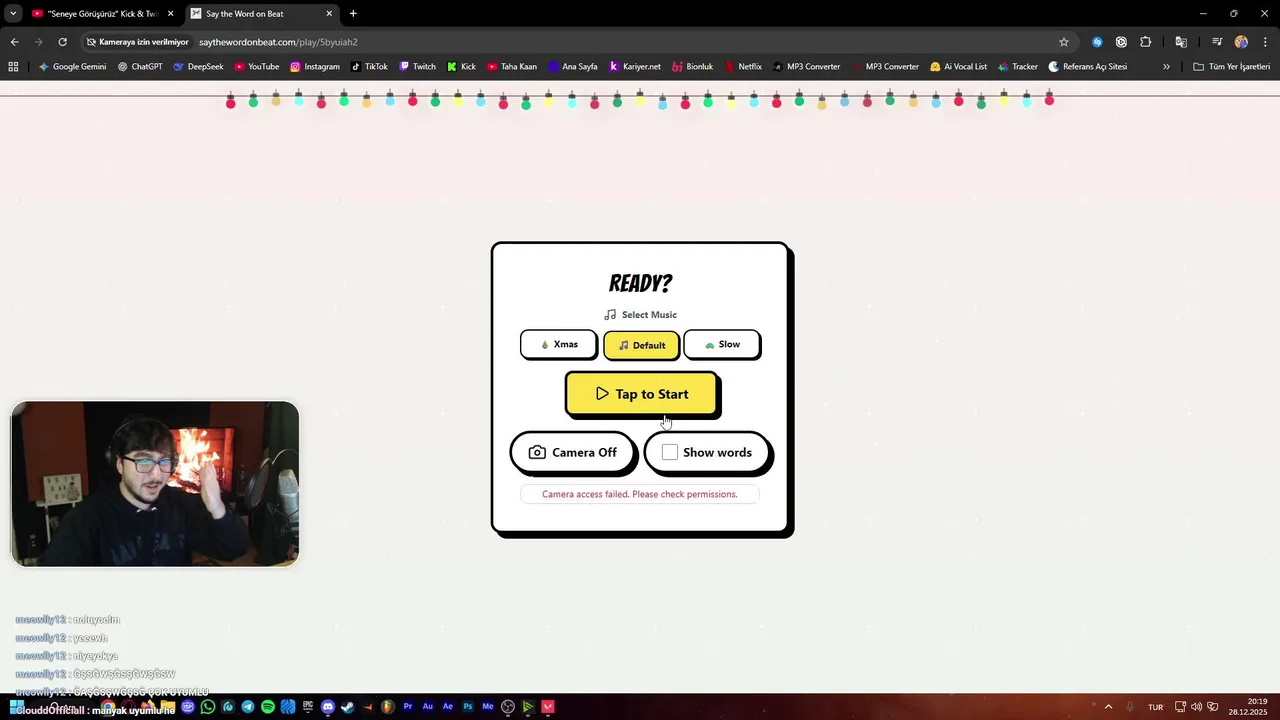Open Referans Açı Sitesi bookmark
Image resolution: width=1280 pixels, height=720 pixels.
1088,67
